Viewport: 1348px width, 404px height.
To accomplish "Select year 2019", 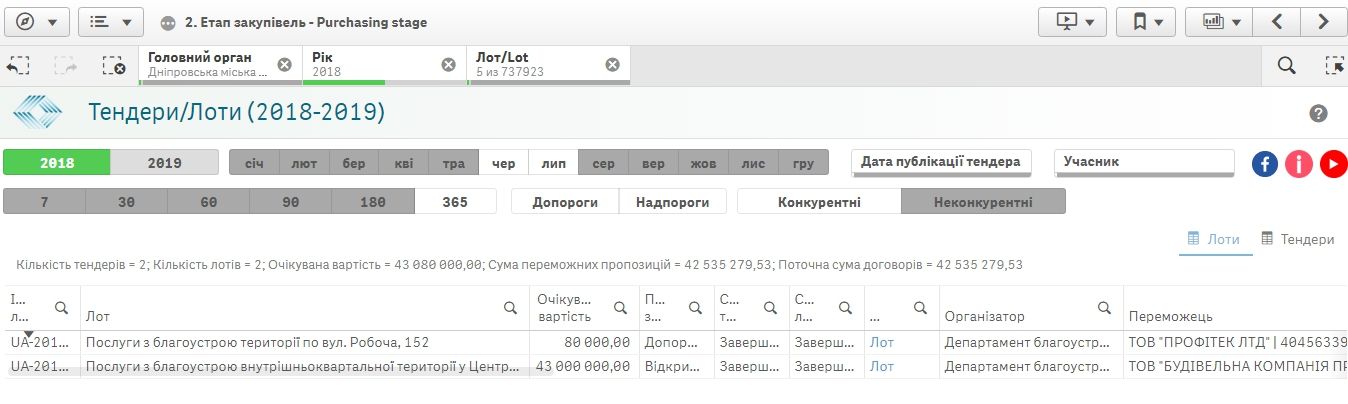I will (164, 163).
